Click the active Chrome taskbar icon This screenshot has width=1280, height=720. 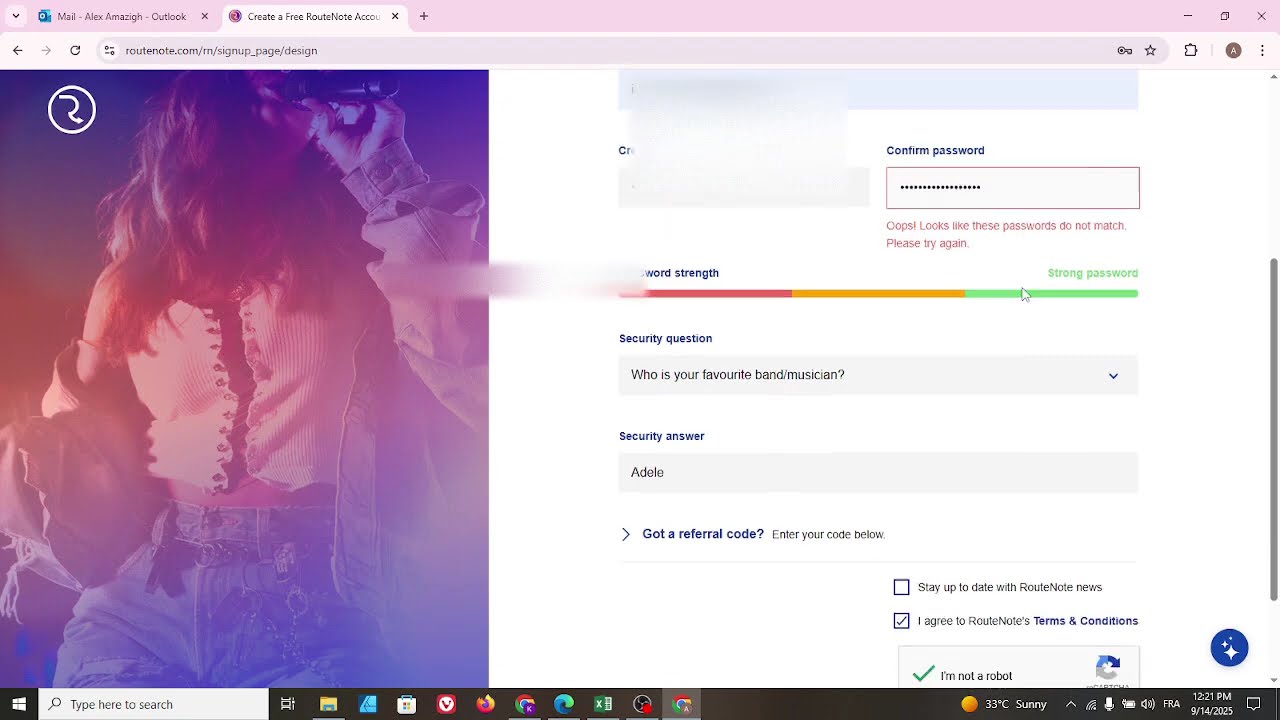click(x=682, y=704)
